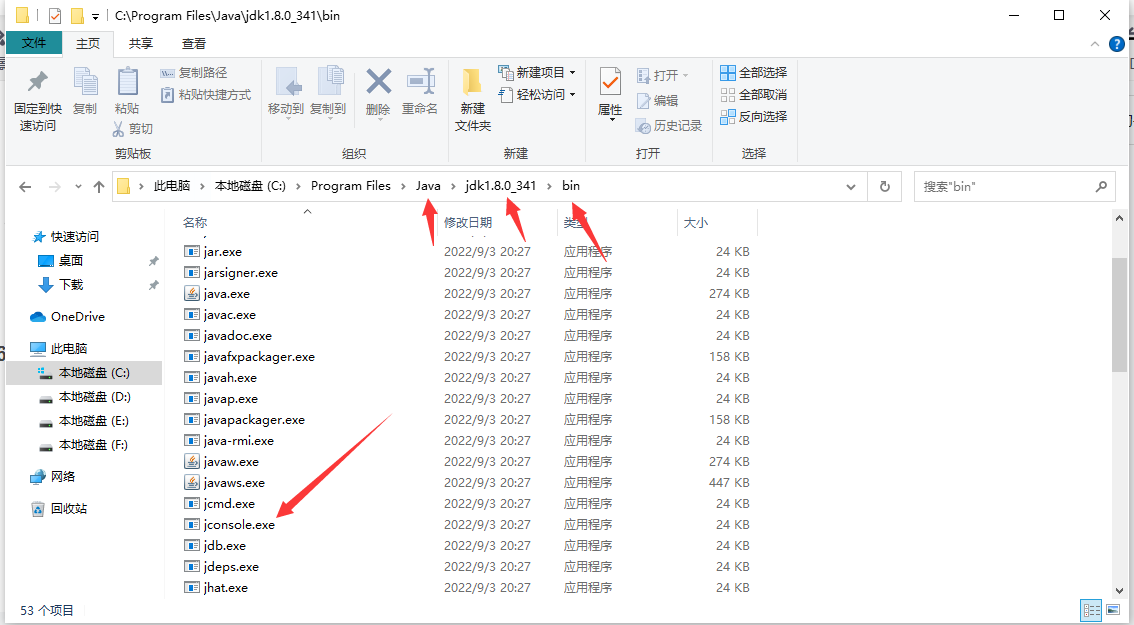Open the Move To (移动到) icon
The height and width of the screenshot is (625, 1134).
pos(288,81)
